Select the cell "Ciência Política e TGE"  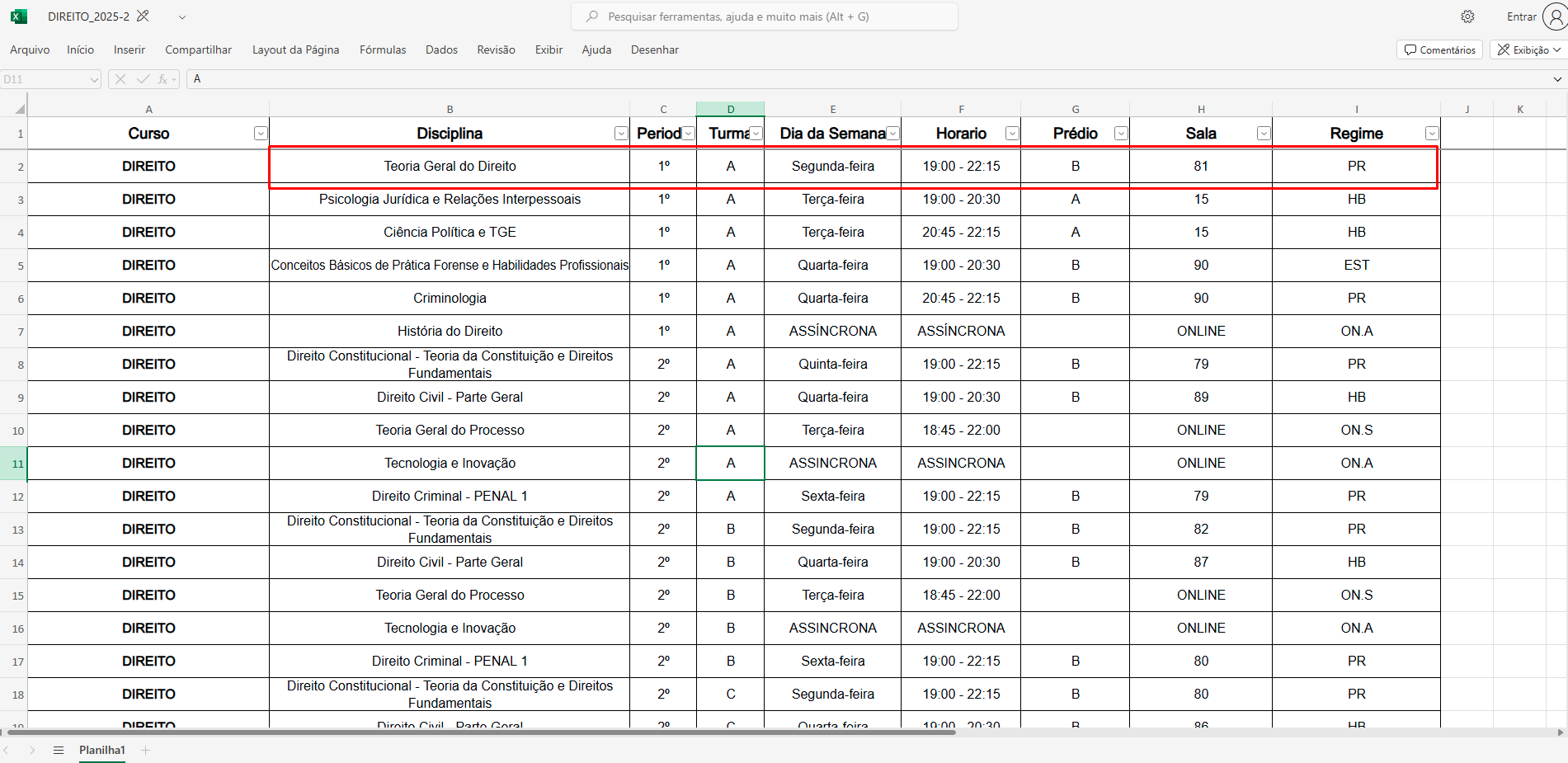coord(450,233)
